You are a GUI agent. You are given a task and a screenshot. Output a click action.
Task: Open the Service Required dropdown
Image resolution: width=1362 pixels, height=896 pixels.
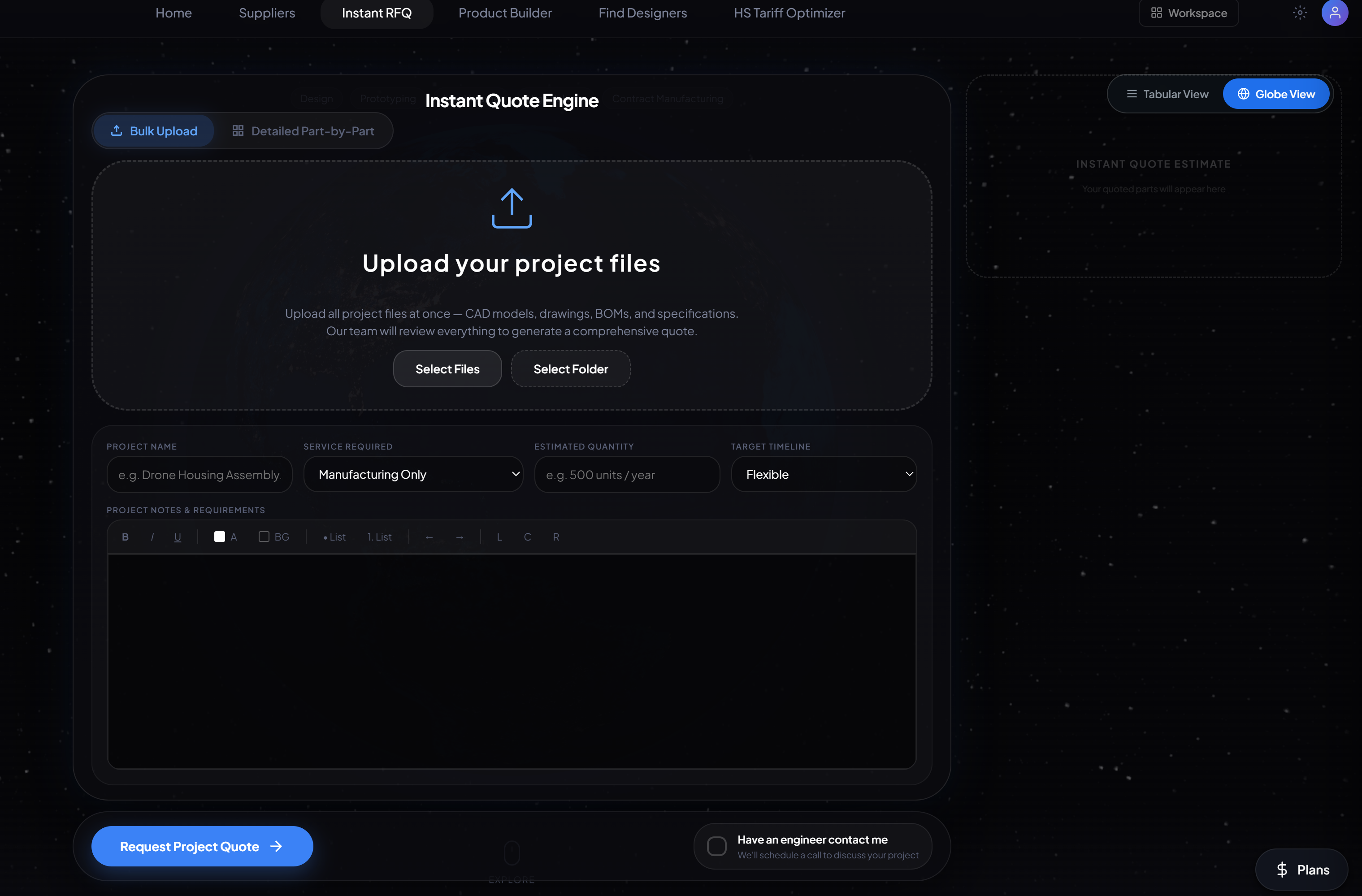(413, 474)
